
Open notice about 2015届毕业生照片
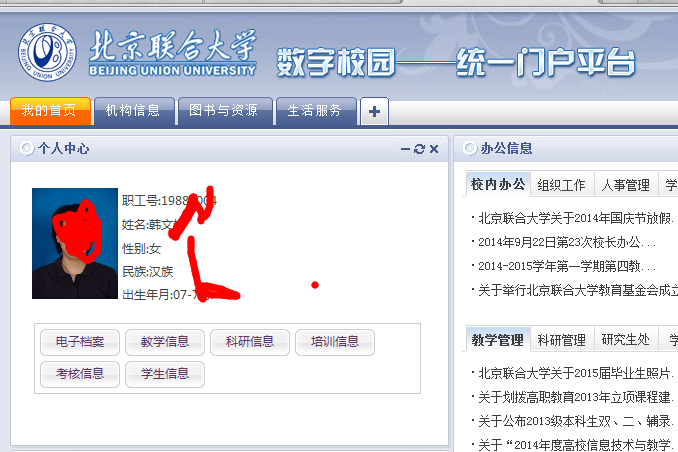point(576,373)
